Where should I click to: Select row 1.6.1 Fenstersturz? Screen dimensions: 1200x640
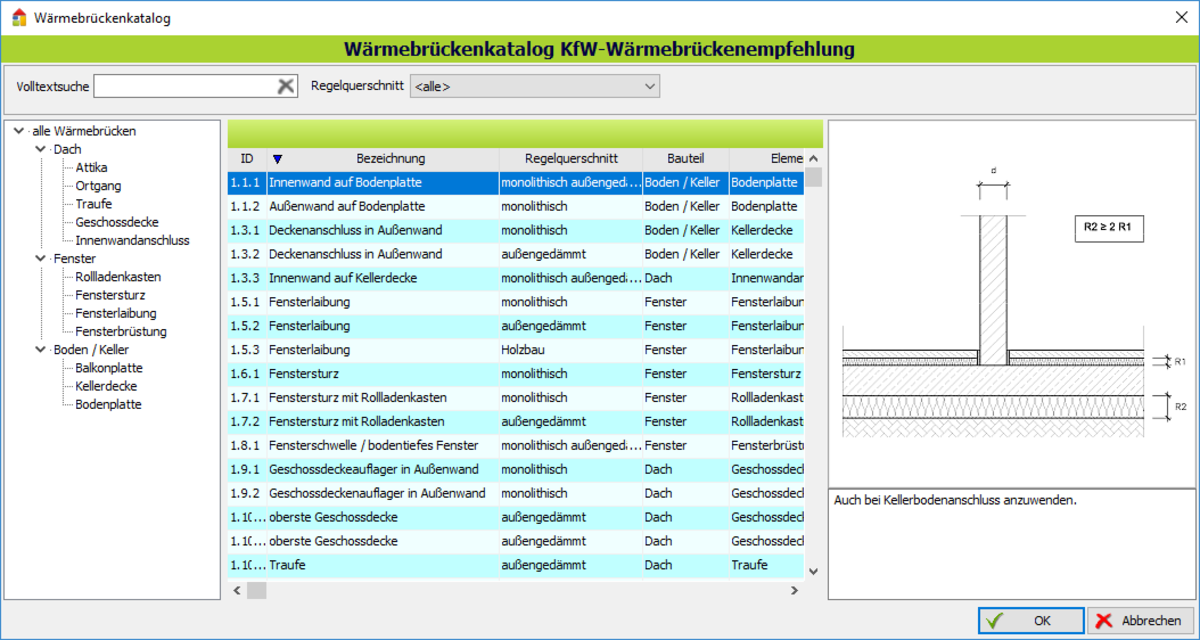tap(516, 374)
